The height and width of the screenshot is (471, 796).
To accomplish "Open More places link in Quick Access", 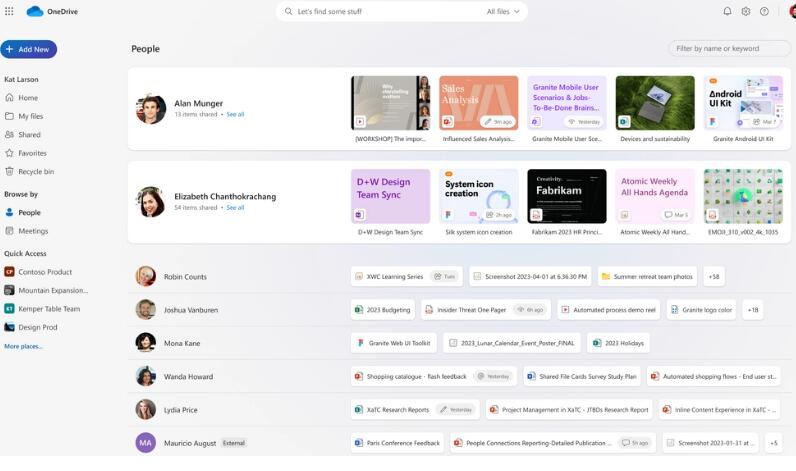I will tap(23, 346).
